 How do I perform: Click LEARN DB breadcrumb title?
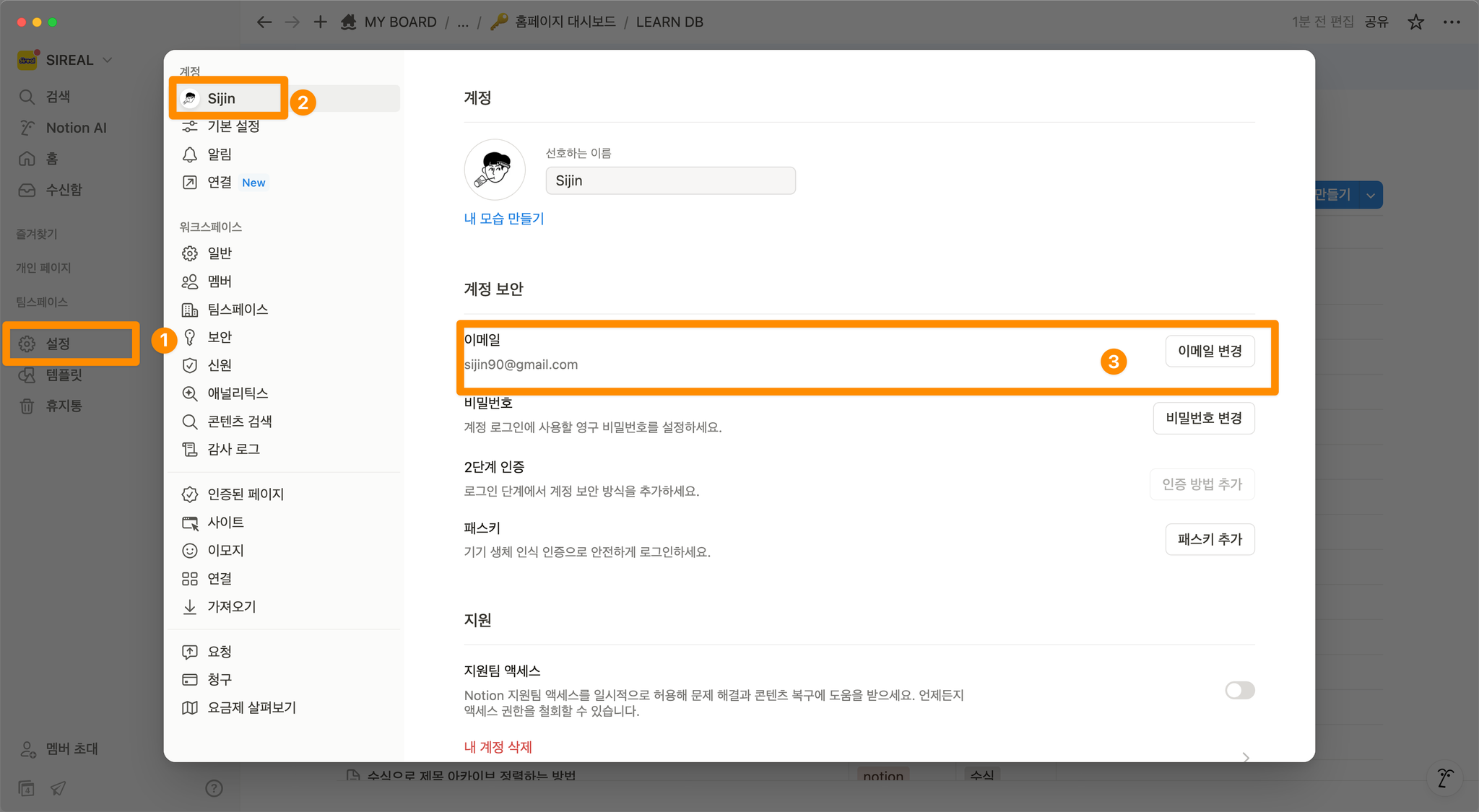(669, 22)
